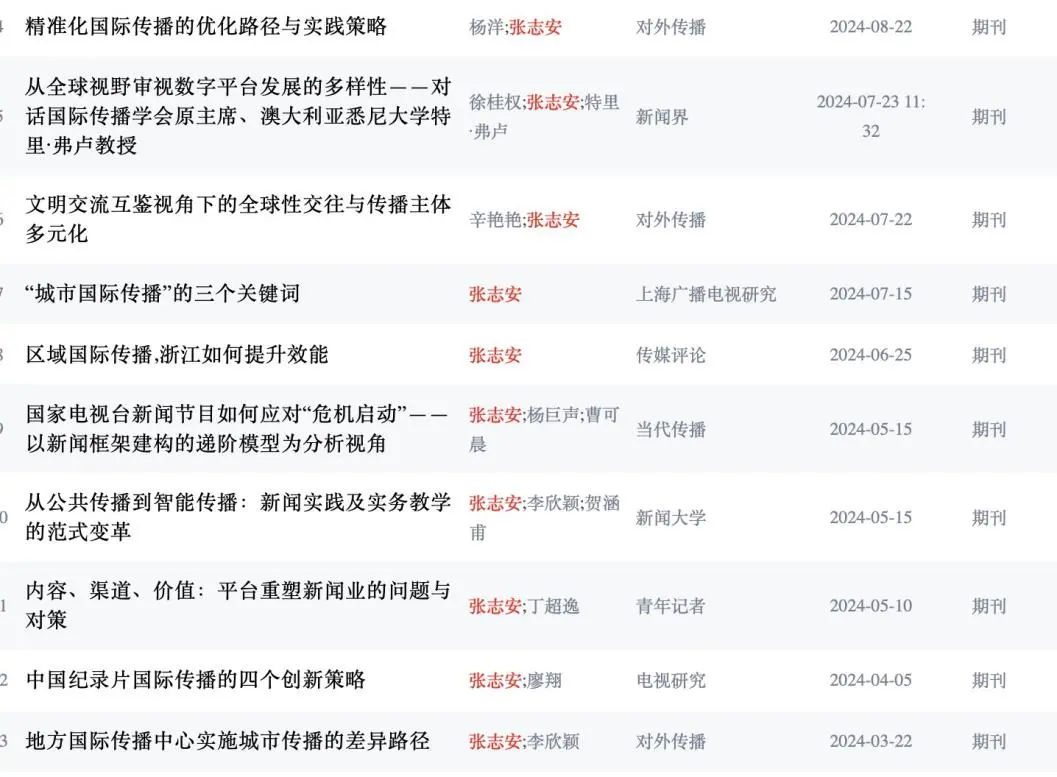The image size is (1057, 777).
Task: Click journal 电视研究
Action: coord(671,680)
